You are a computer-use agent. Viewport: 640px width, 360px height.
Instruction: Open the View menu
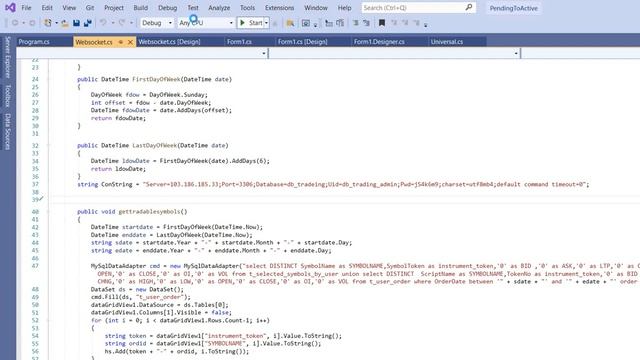click(69, 8)
